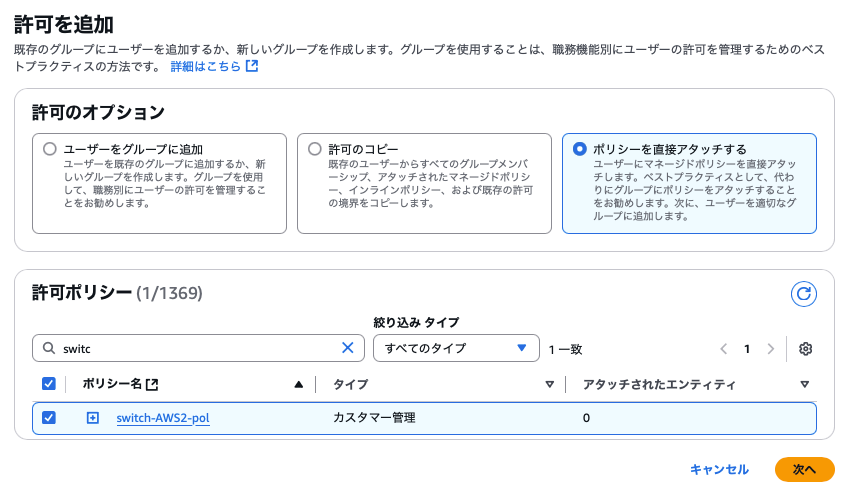Go to previous page arrow
Screen dimensions: 844x504
click(x=723, y=349)
